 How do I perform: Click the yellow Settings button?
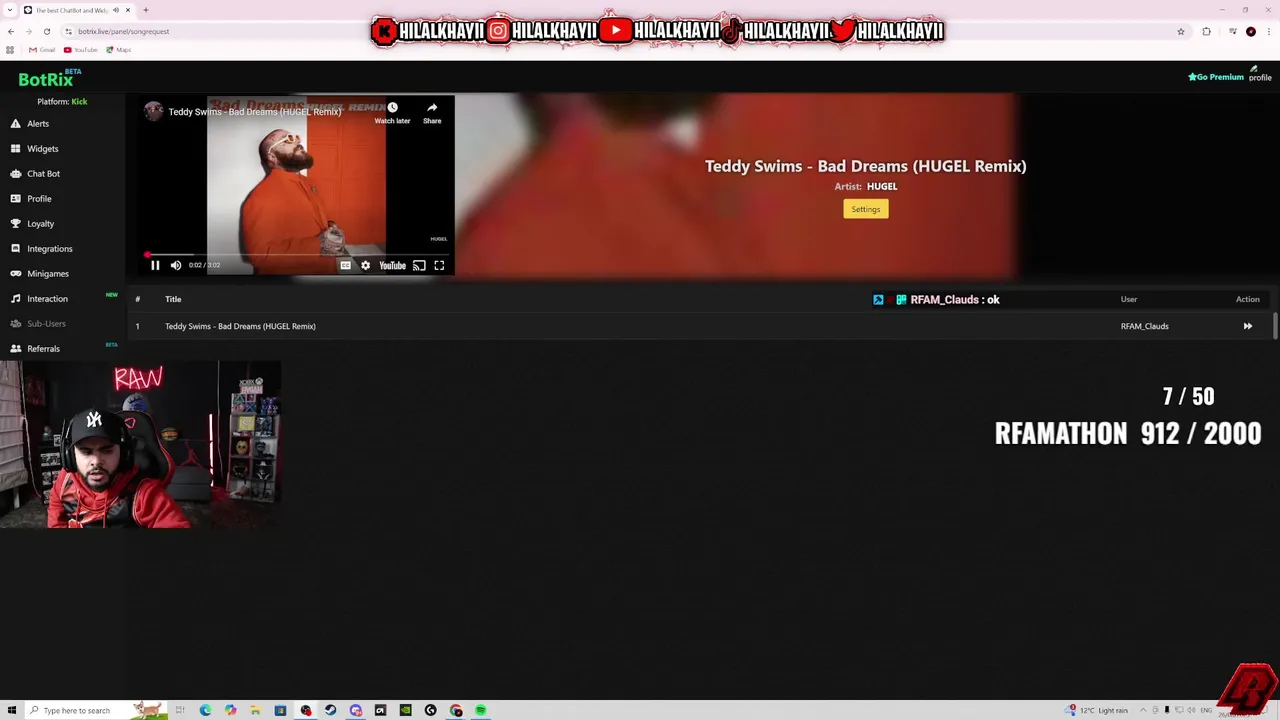pyautogui.click(x=866, y=209)
